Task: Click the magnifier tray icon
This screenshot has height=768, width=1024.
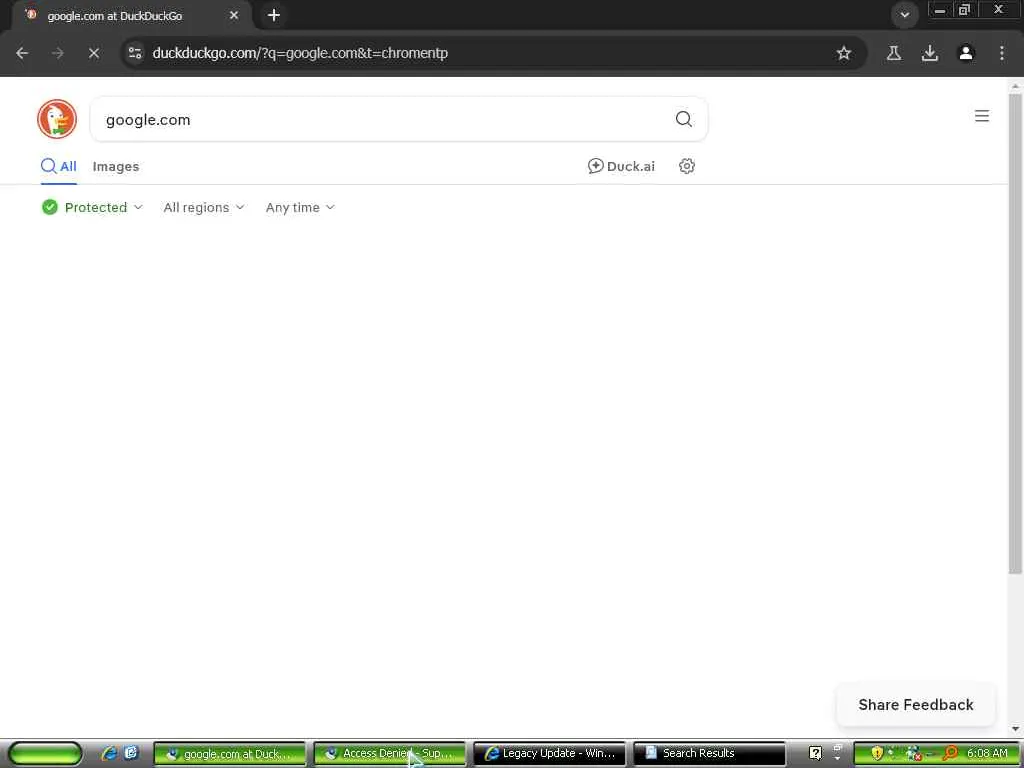Action: coord(950,754)
